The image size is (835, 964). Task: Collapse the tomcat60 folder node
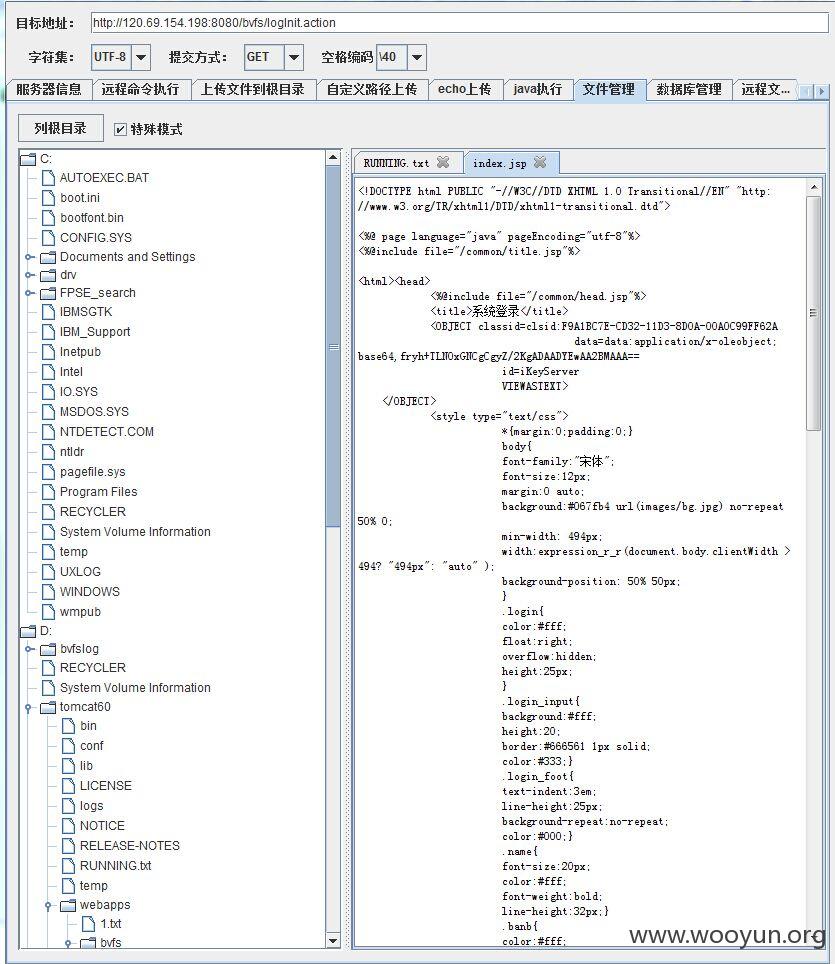tap(28, 708)
